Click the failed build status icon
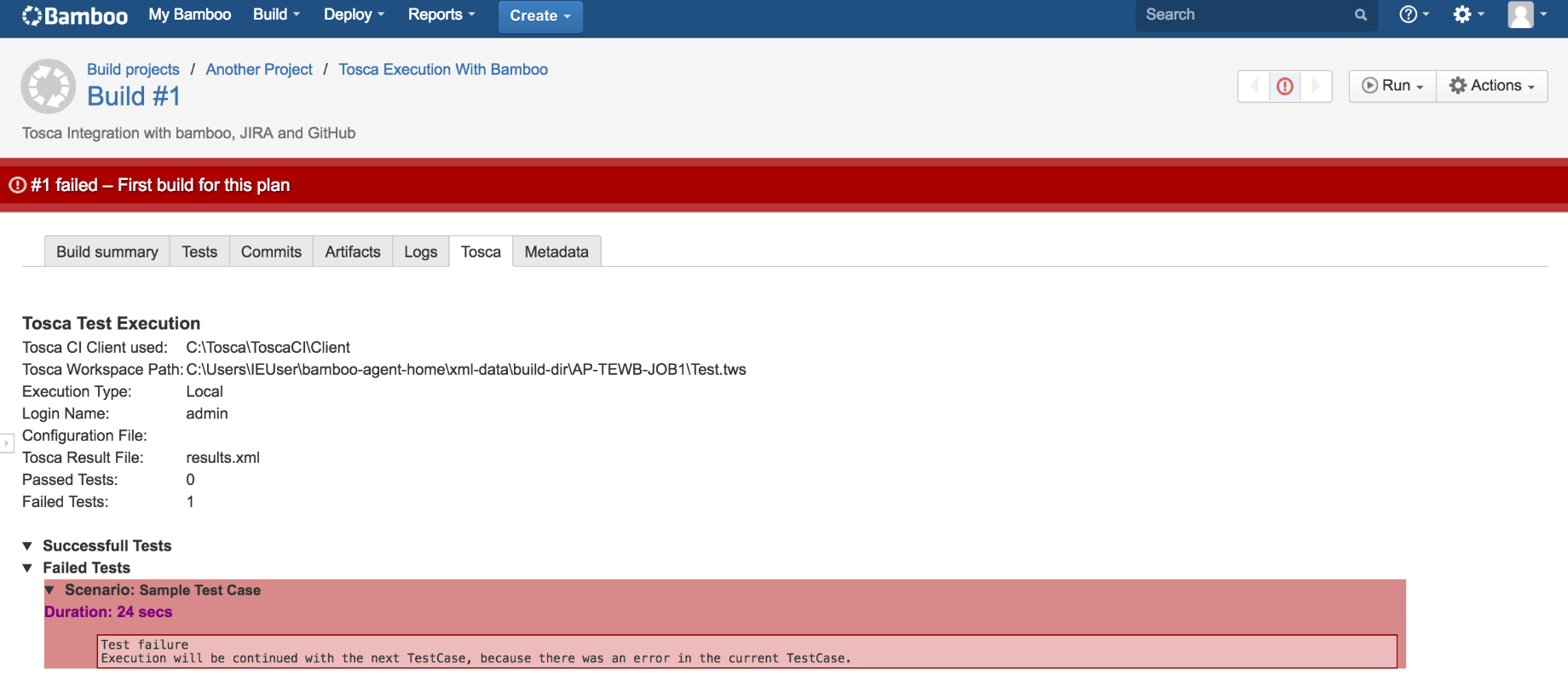Screen dimensions: 1568x687 tap(1285, 86)
